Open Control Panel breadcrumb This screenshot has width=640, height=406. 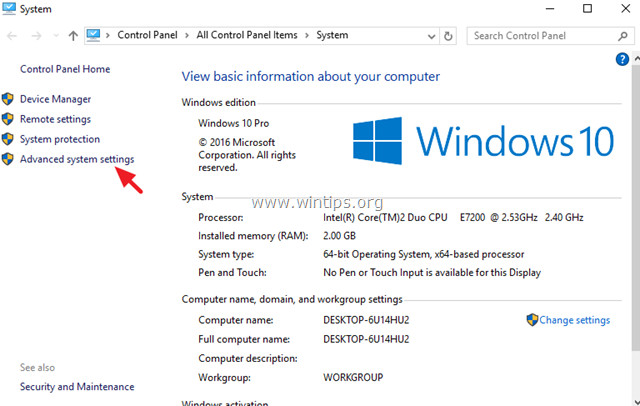[x=147, y=35]
